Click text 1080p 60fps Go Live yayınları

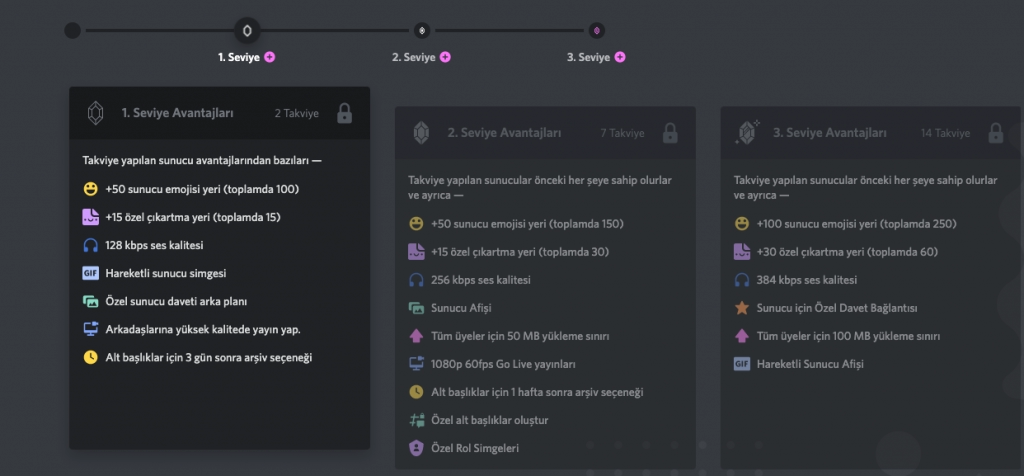coord(504,364)
